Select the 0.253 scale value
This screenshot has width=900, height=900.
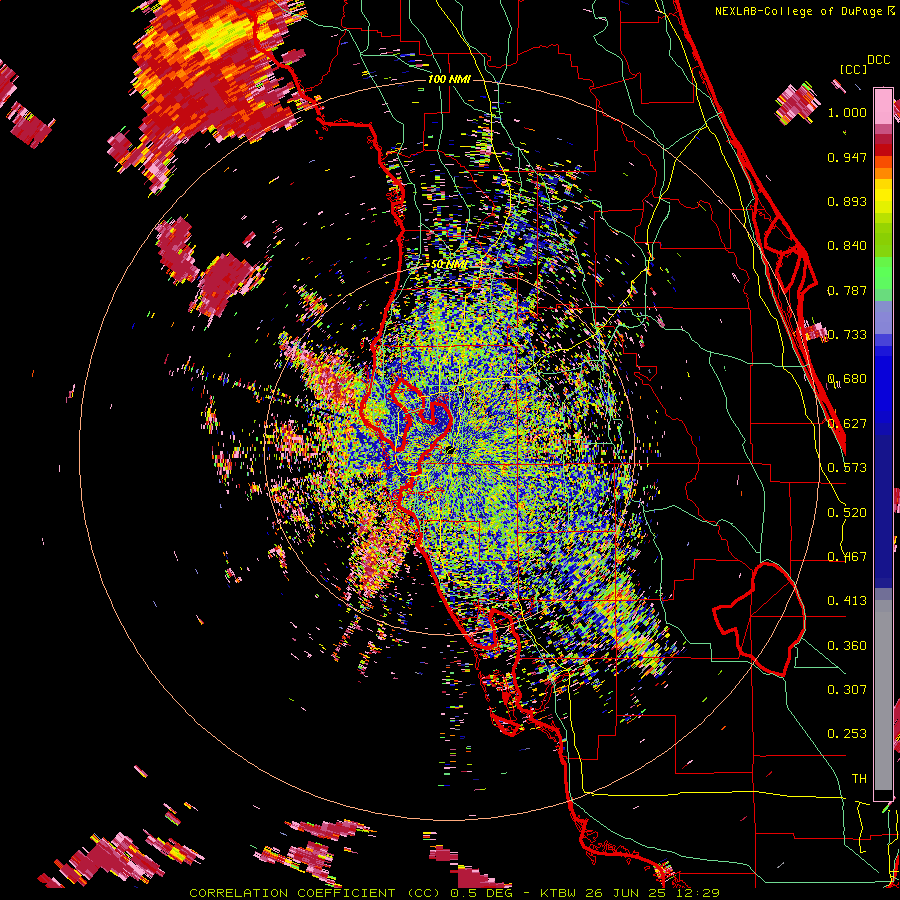(x=847, y=734)
